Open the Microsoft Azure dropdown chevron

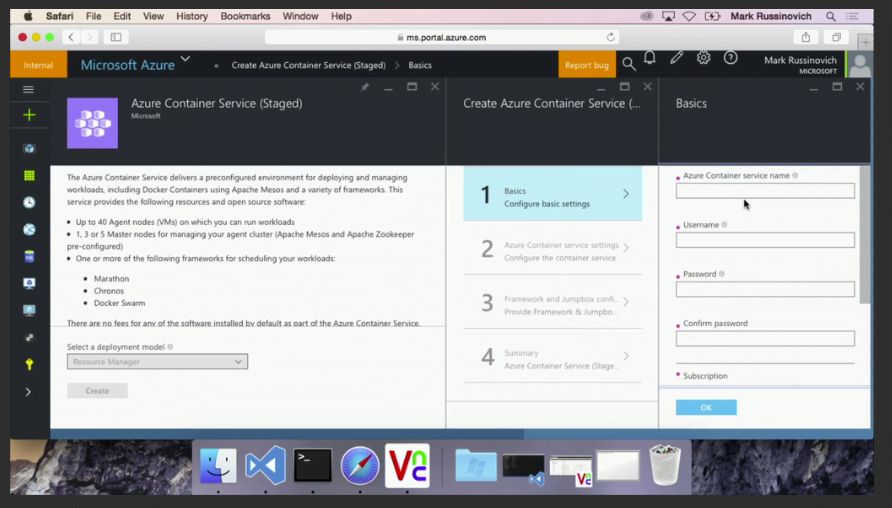point(185,59)
